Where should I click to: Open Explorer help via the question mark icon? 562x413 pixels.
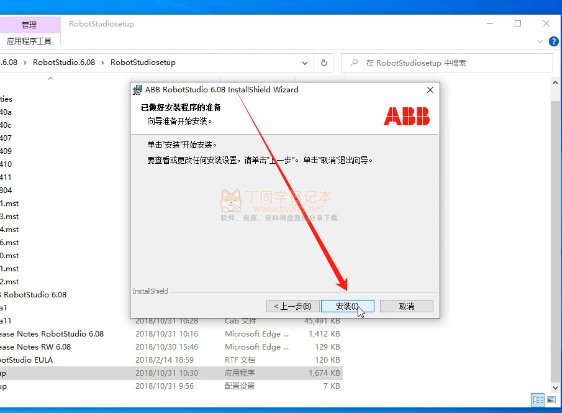point(554,41)
